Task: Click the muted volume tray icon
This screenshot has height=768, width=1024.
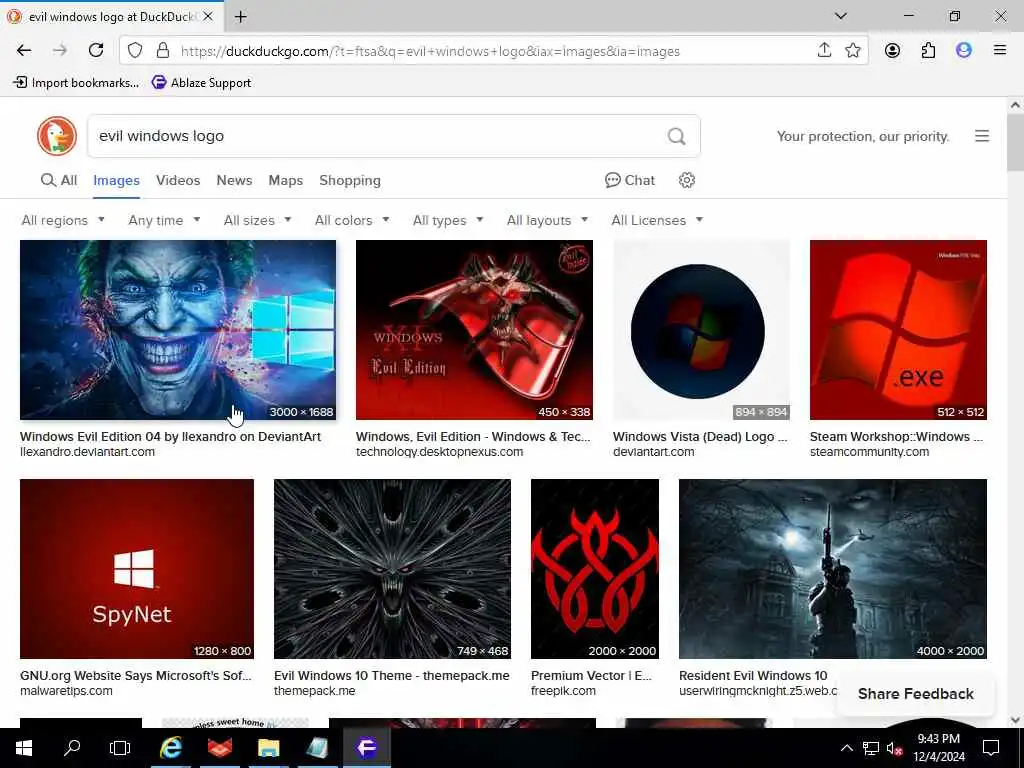Action: click(894, 748)
